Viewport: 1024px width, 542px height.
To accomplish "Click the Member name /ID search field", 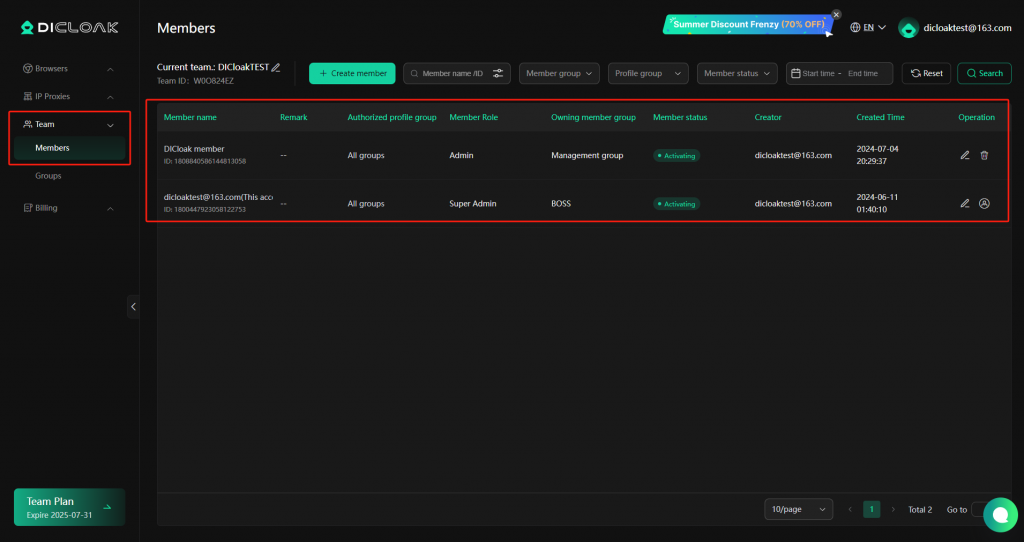I will point(450,73).
